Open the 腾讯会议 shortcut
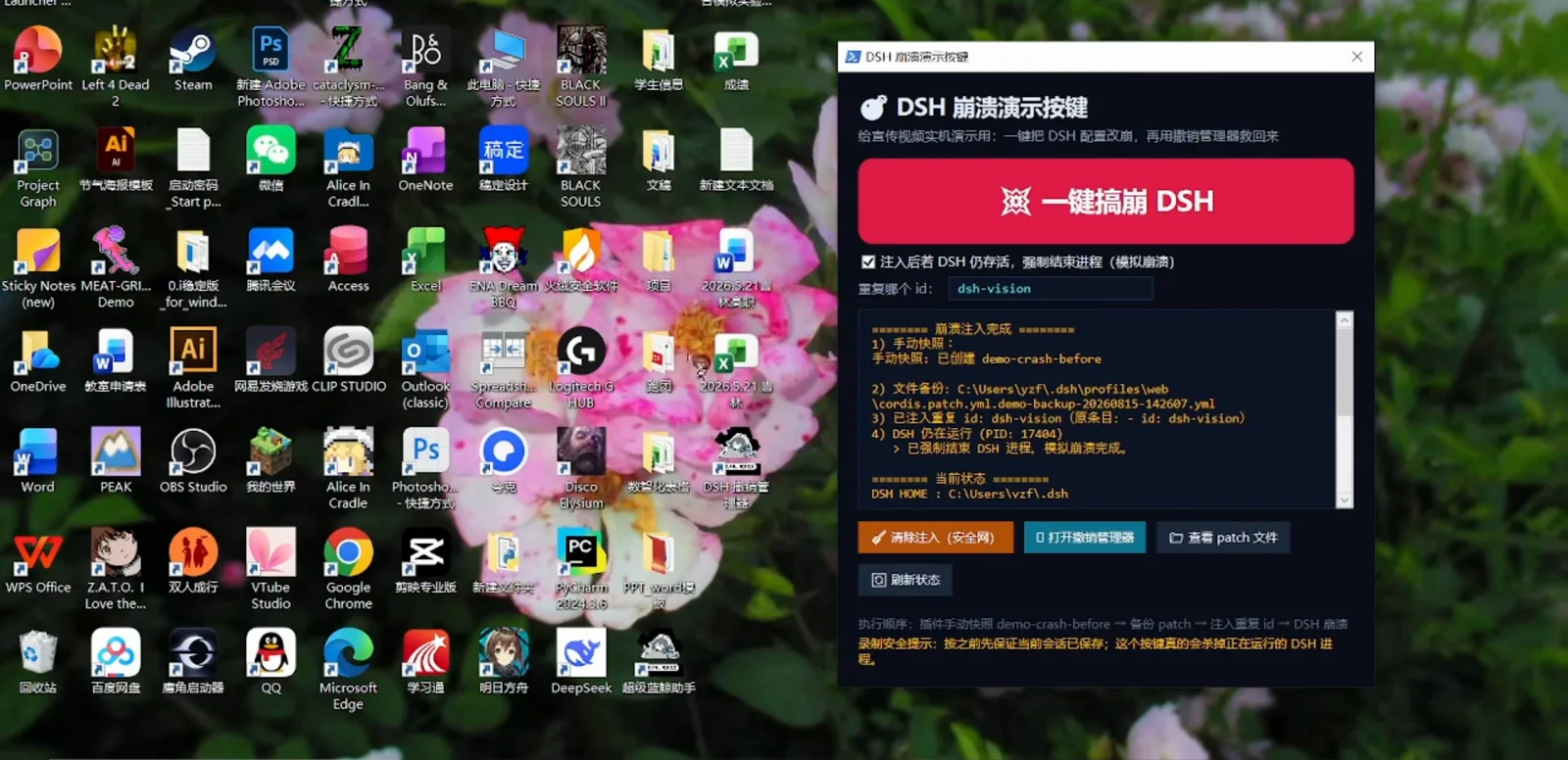1568x760 pixels. (x=270, y=260)
